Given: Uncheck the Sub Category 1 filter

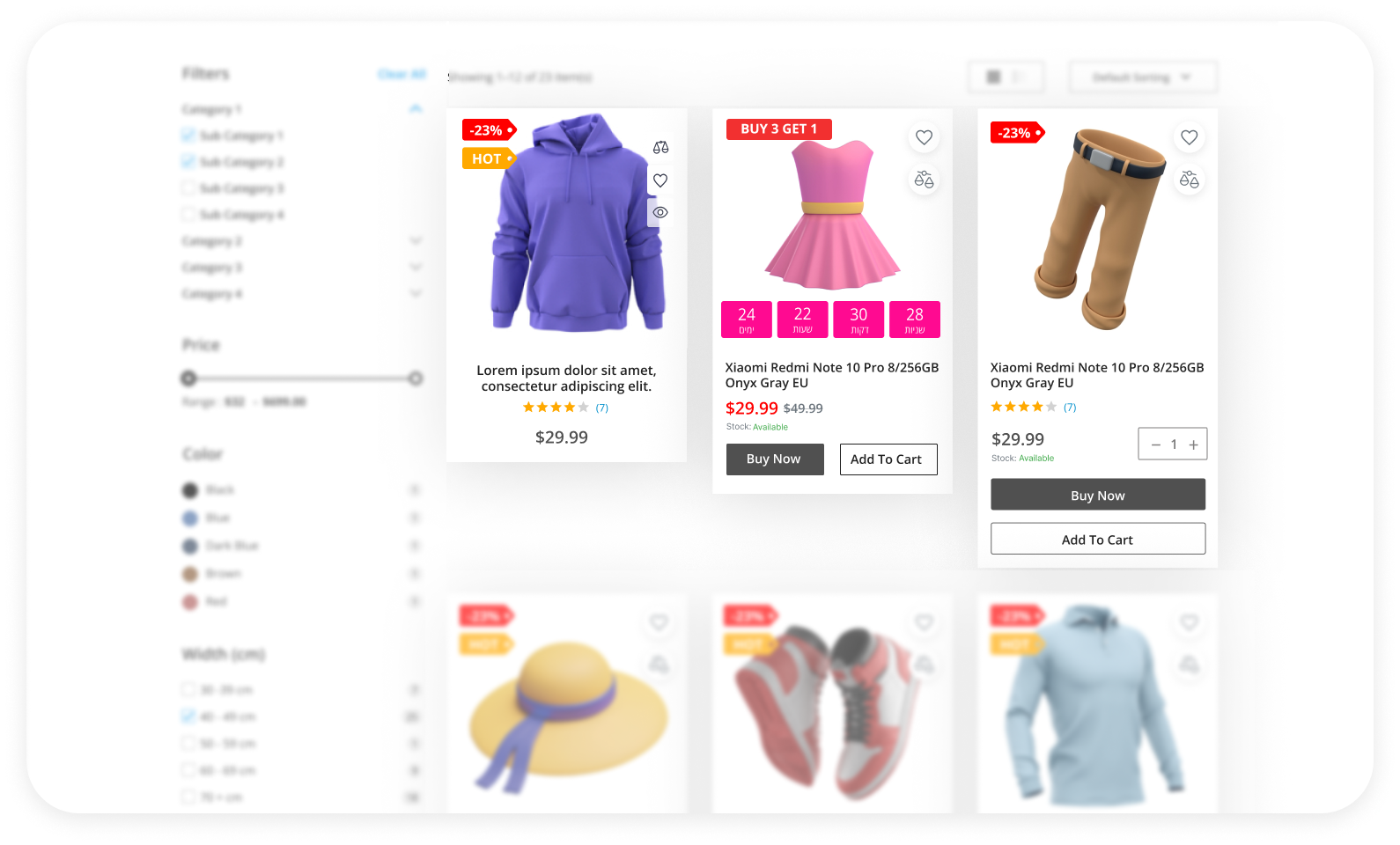Looking at the screenshot, I should tap(188, 136).
